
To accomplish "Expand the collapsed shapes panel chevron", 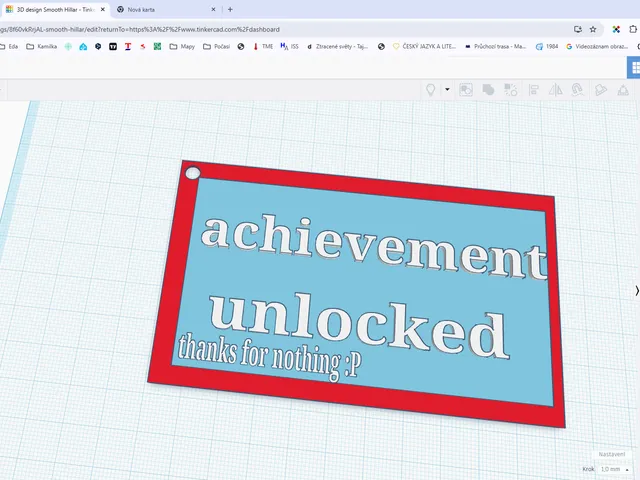I will pyautogui.click(x=637, y=291).
